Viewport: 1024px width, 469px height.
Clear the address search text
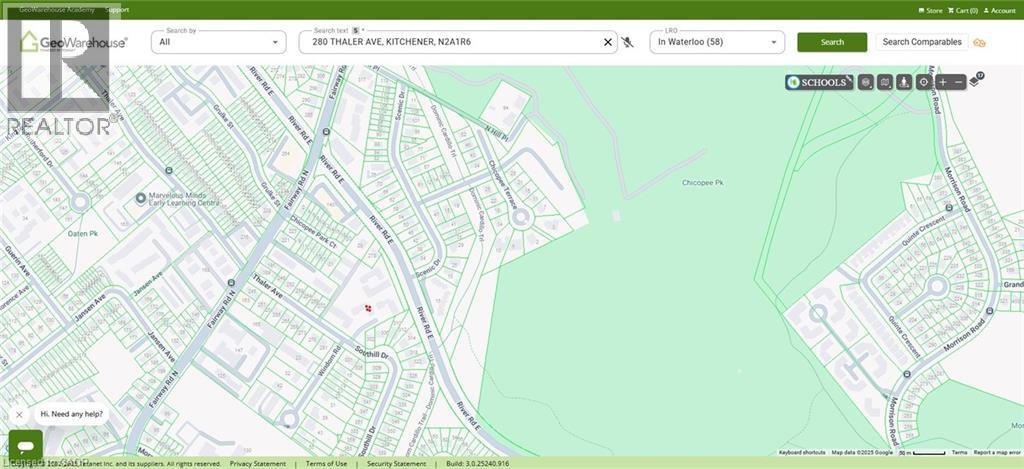coord(607,42)
